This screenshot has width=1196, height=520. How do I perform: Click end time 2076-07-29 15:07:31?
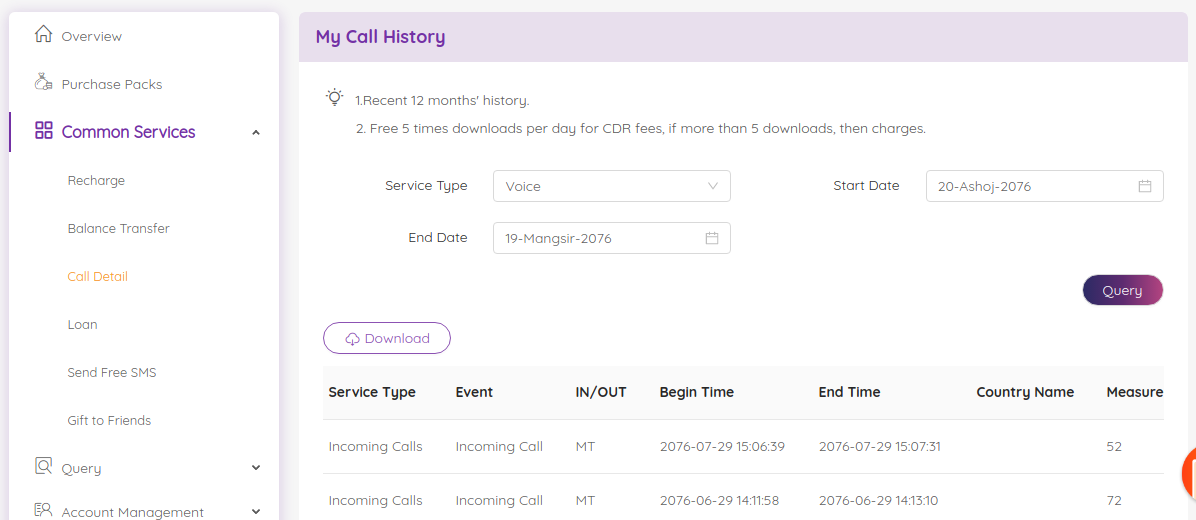[879, 446]
